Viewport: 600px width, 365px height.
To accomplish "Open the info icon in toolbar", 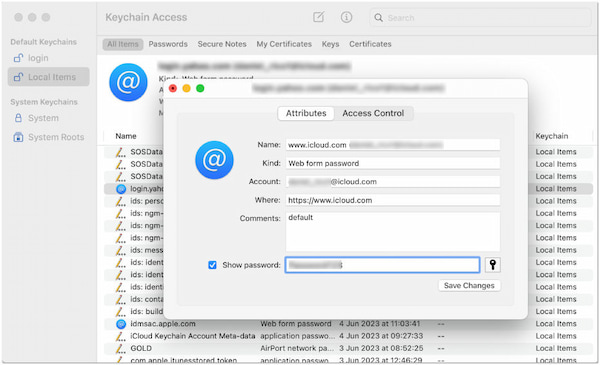I will (x=346, y=17).
